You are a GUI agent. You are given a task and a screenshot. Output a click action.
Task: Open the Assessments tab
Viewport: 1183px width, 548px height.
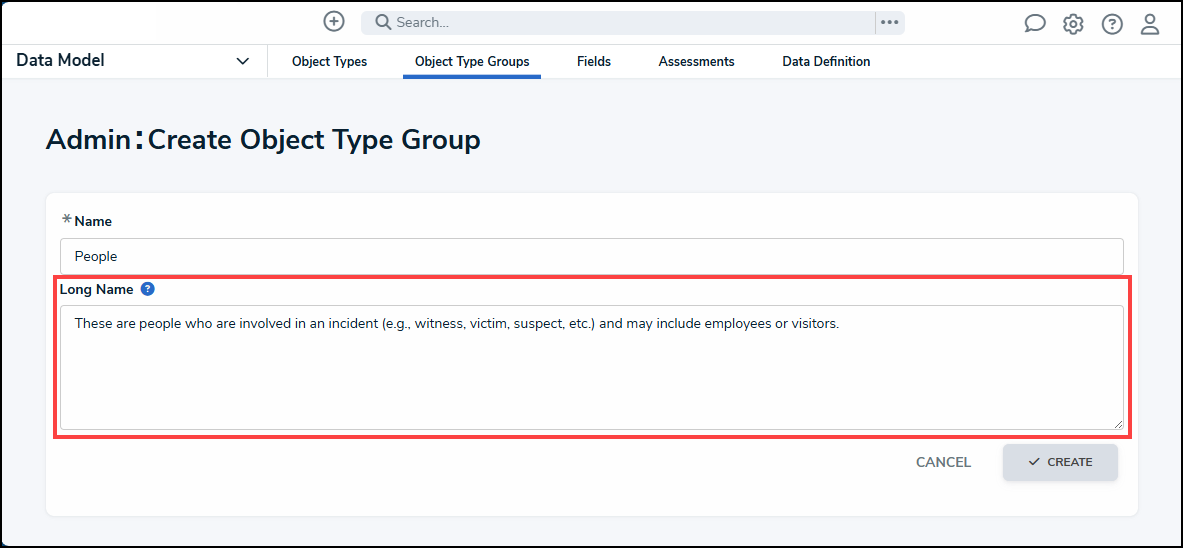[x=696, y=62]
